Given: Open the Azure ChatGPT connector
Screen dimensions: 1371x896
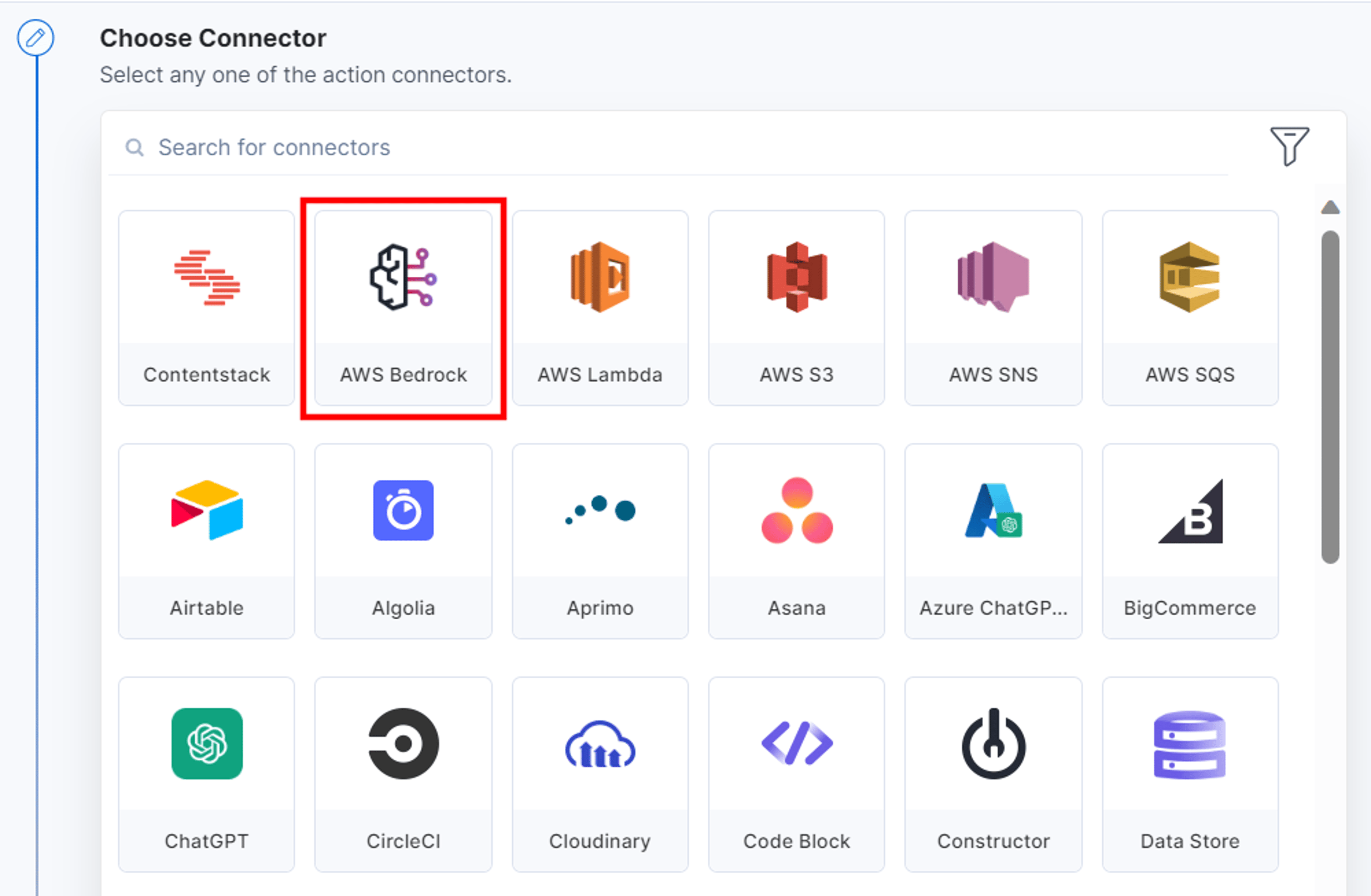Looking at the screenshot, I should [994, 541].
